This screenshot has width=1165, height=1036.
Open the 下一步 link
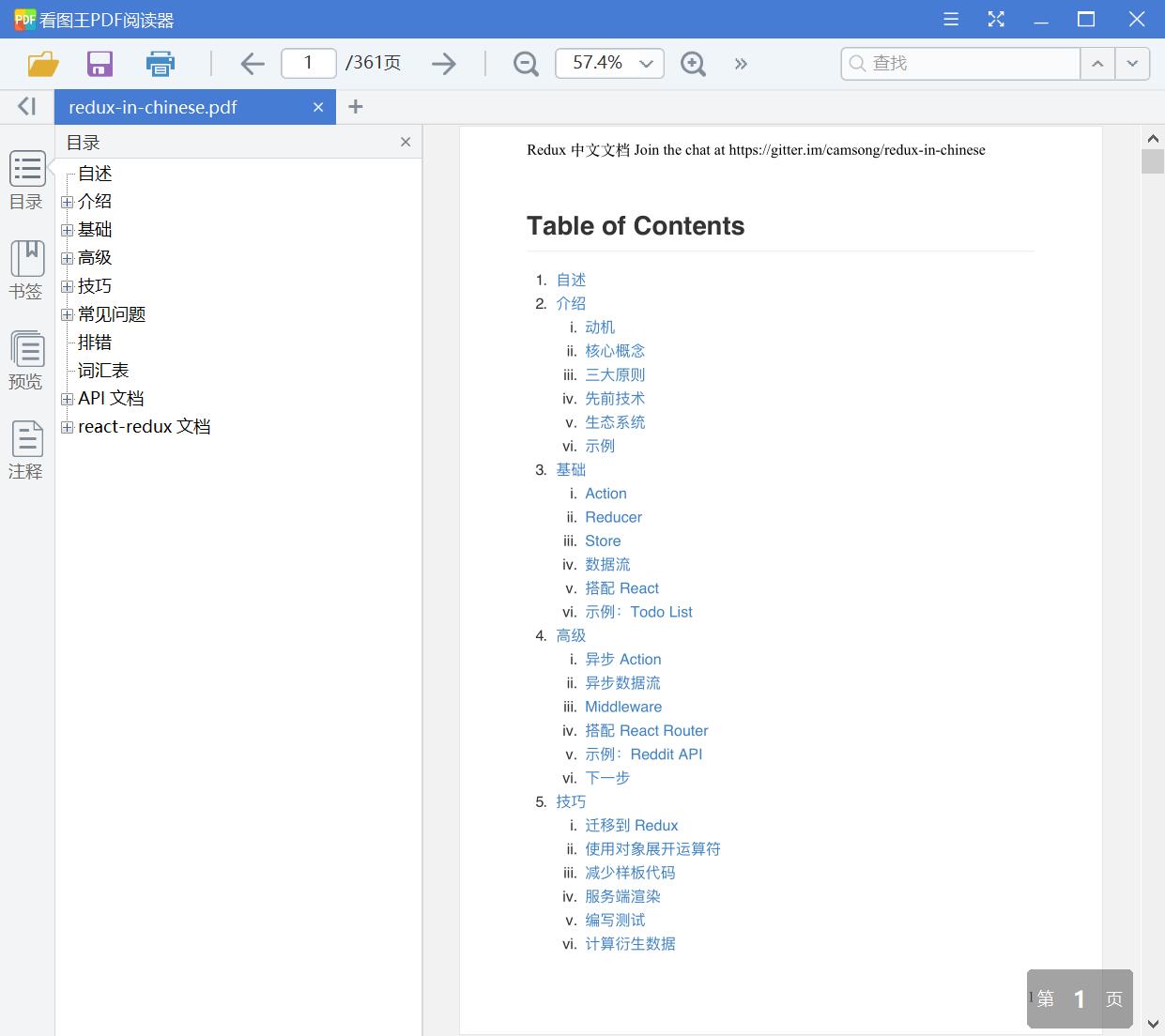(x=607, y=778)
